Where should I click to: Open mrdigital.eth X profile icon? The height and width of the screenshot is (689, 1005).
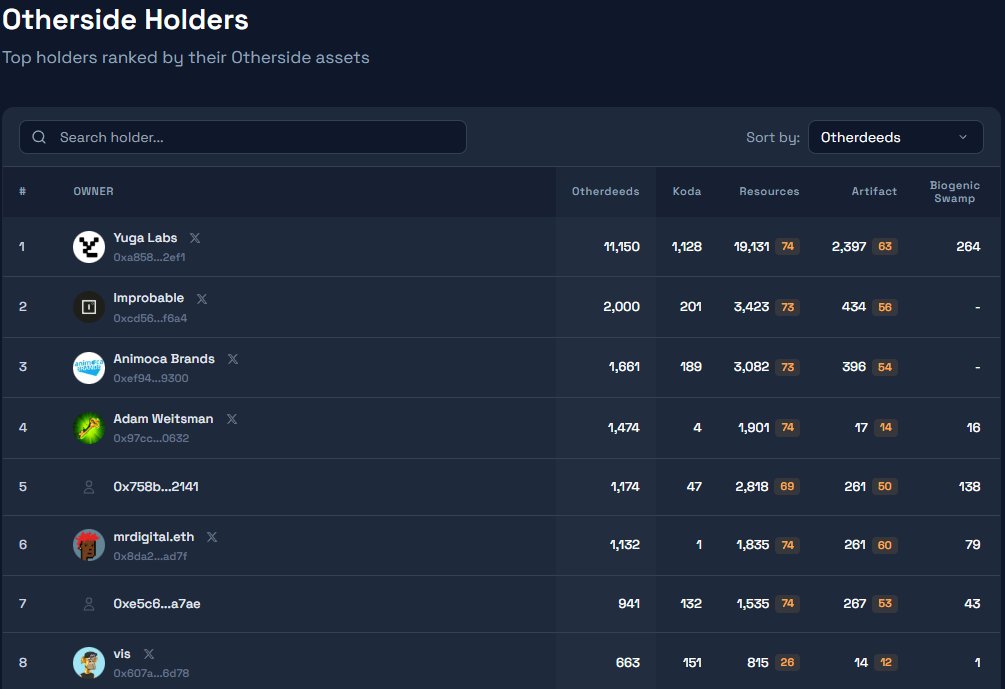tap(212, 537)
